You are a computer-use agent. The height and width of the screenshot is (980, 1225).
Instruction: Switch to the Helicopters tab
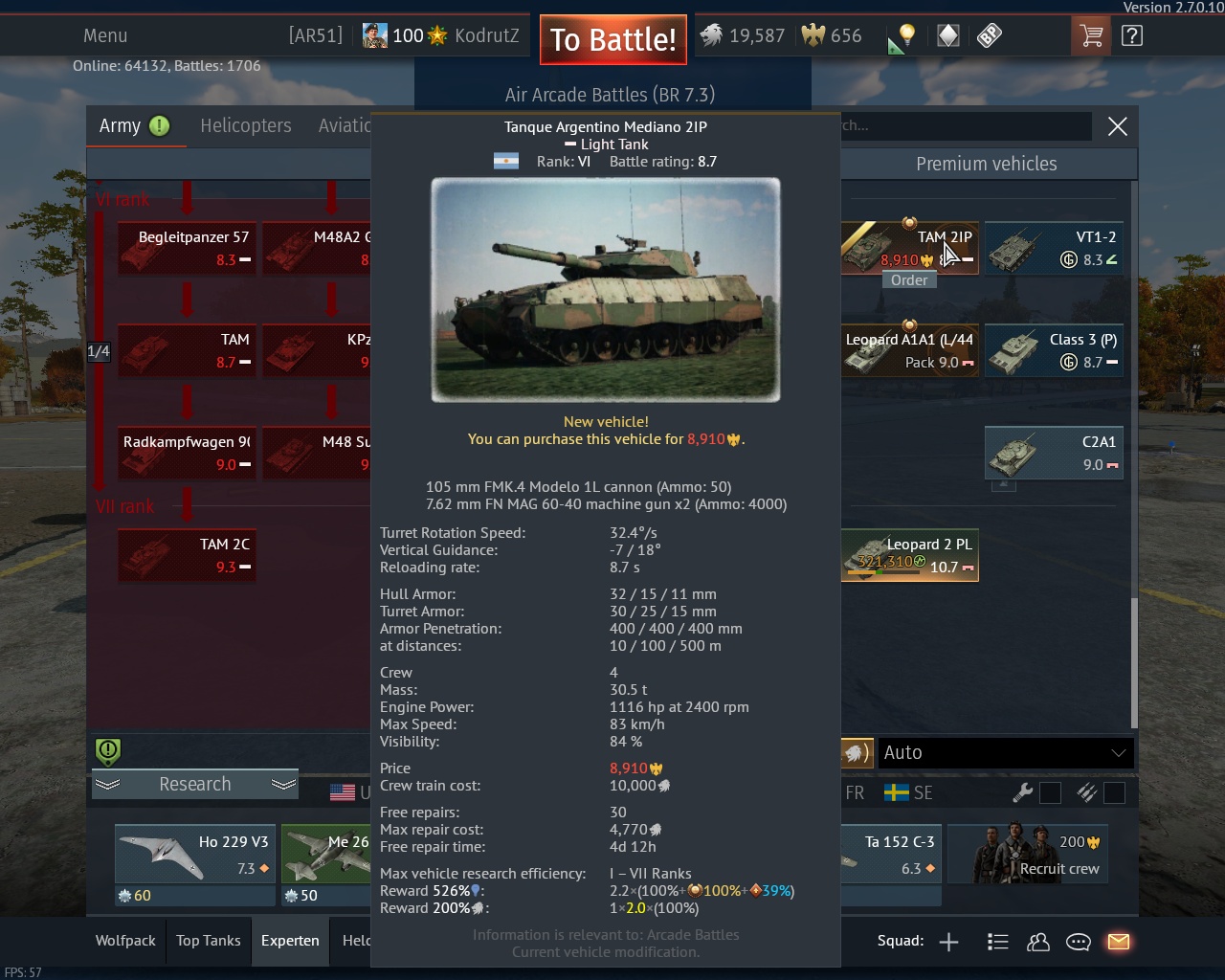246,126
